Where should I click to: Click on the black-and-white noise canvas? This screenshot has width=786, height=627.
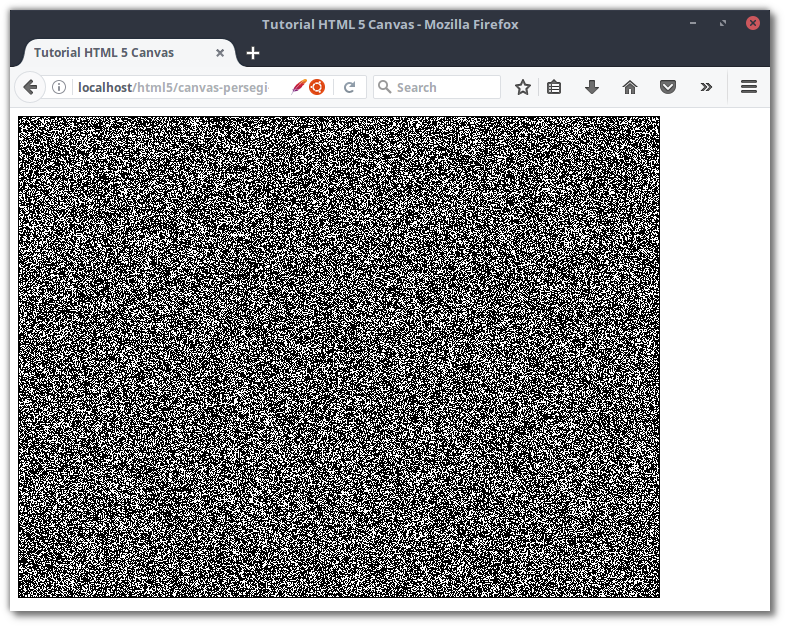(339, 357)
